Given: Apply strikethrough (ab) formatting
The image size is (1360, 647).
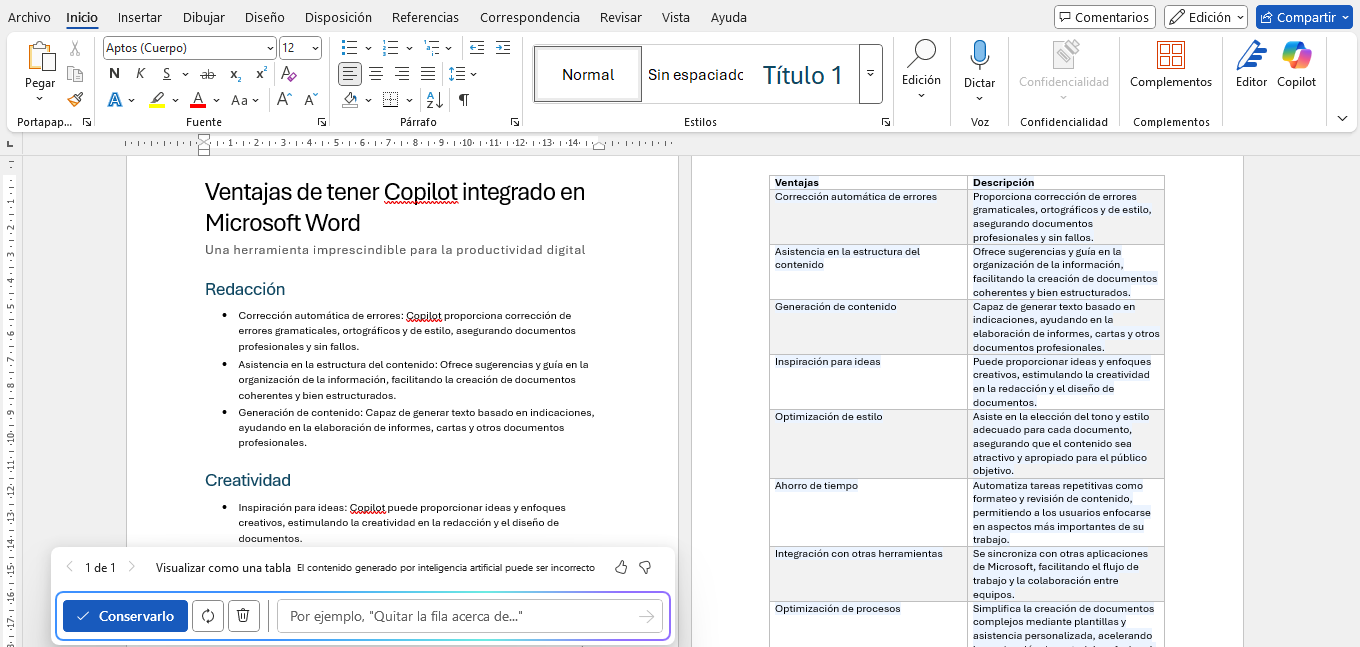Looking at the screenshot, I should pyautogui.click(x=208, y=74).
